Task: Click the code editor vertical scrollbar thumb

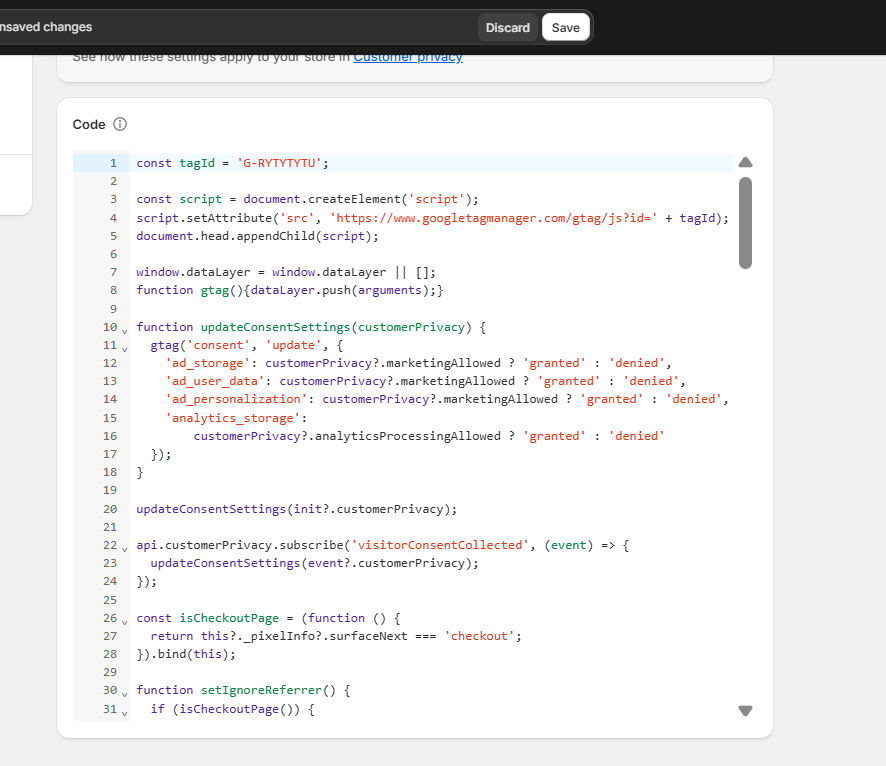Action: pos(745,223)
